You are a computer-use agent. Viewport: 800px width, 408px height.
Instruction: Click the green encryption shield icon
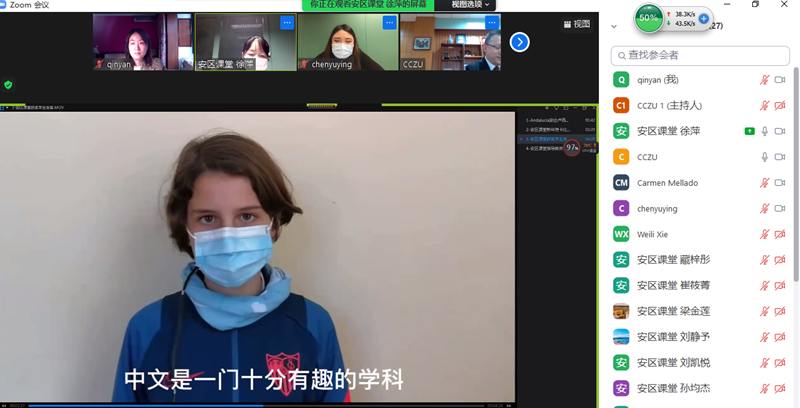pos(8,85)
